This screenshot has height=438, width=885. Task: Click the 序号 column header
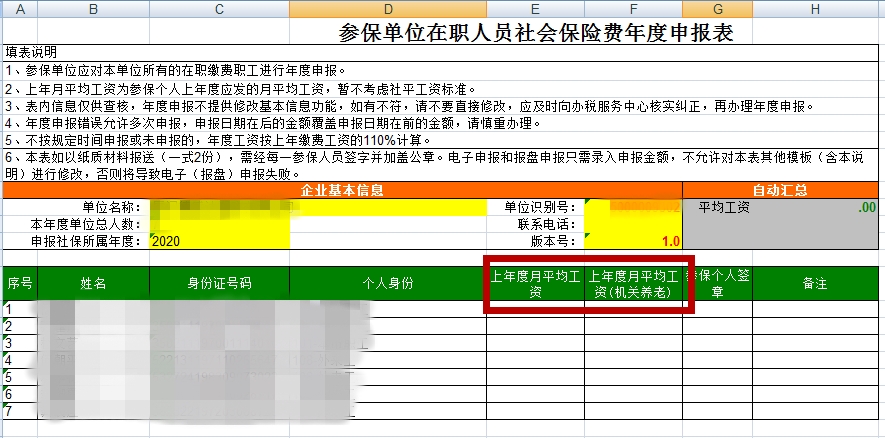tap(20, 283)
